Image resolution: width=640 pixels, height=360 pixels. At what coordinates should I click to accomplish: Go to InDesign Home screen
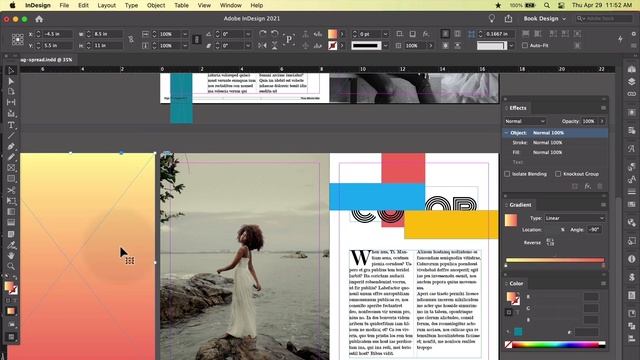(39, 19)
